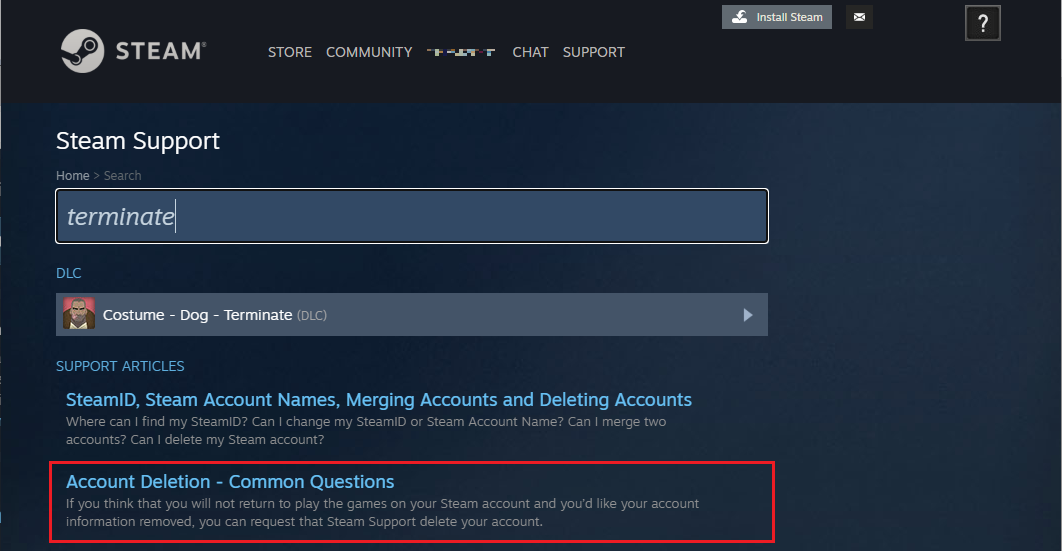Click the STEAM wordmark text
This screenshot has width=1062, height=551.
tap(161, 51)
